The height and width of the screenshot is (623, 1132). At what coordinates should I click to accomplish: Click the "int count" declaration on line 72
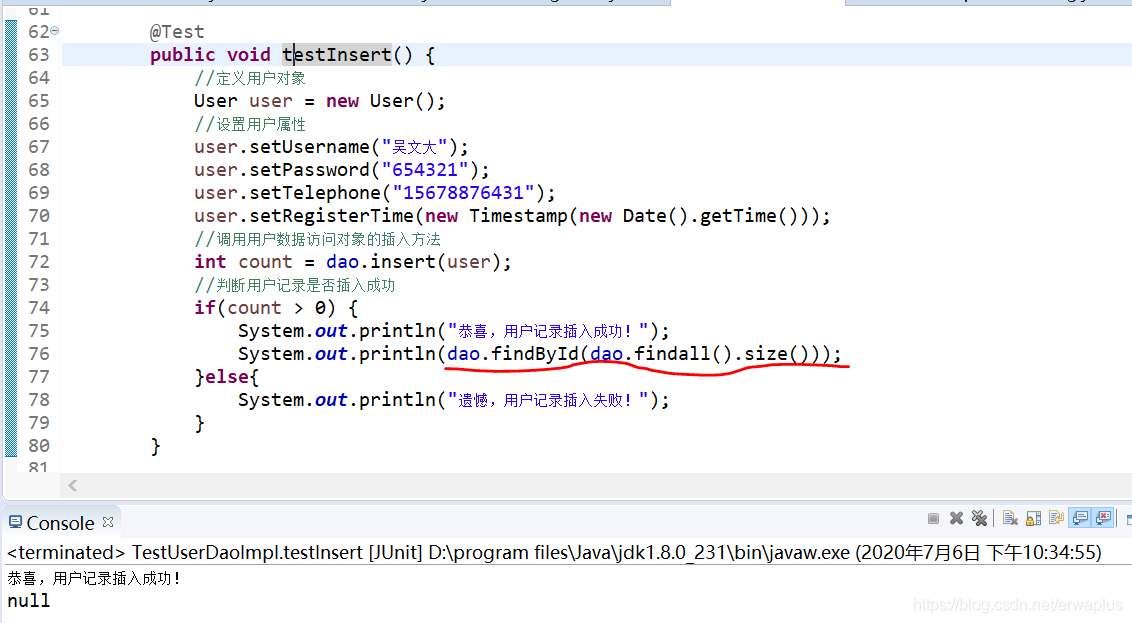pos(243,262)
